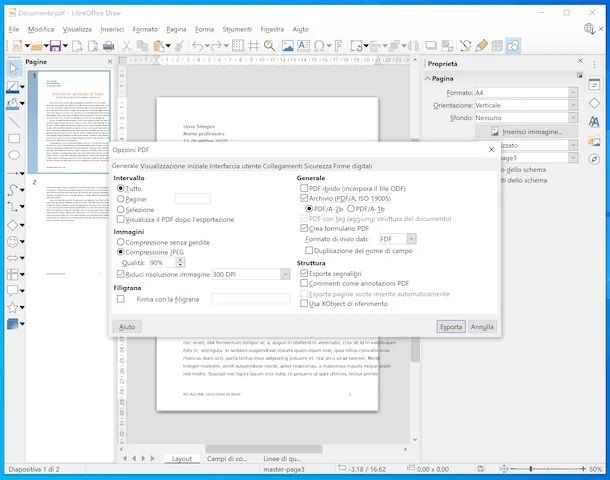Screen dimensions: 610x480
Task: Select the Stars and Banners tool
Action: [x=12, y=307]
